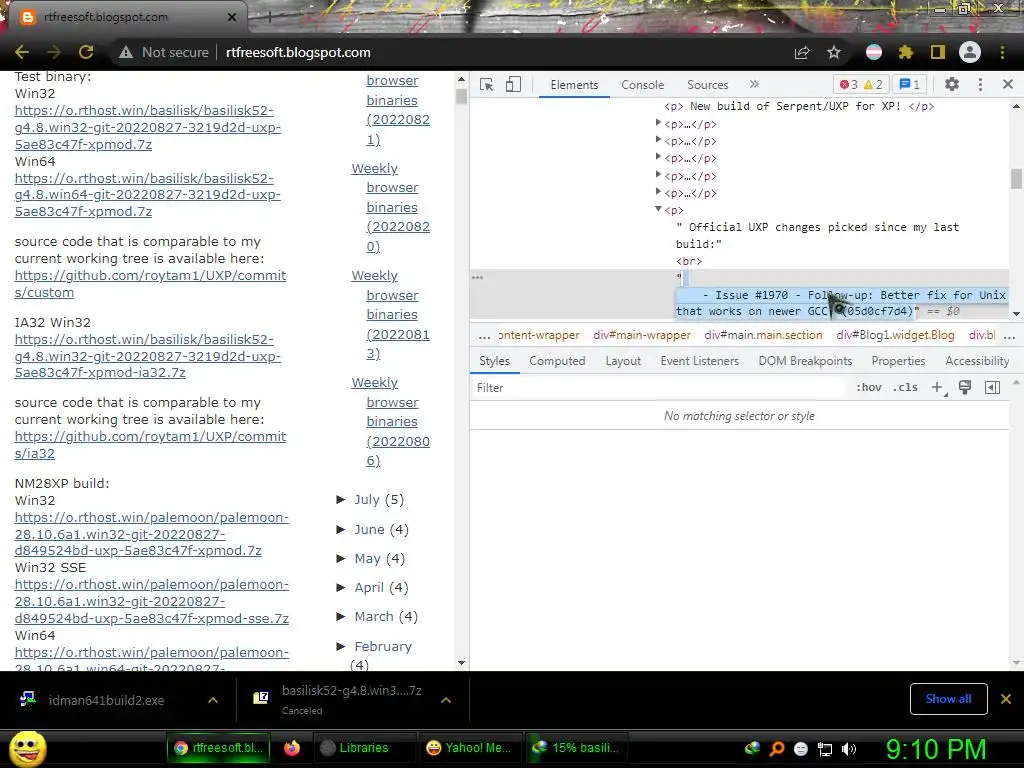The height and width of the screenshot is (768, 1024).
Task: Click the styles Filter field
Action: pos(658,388)
